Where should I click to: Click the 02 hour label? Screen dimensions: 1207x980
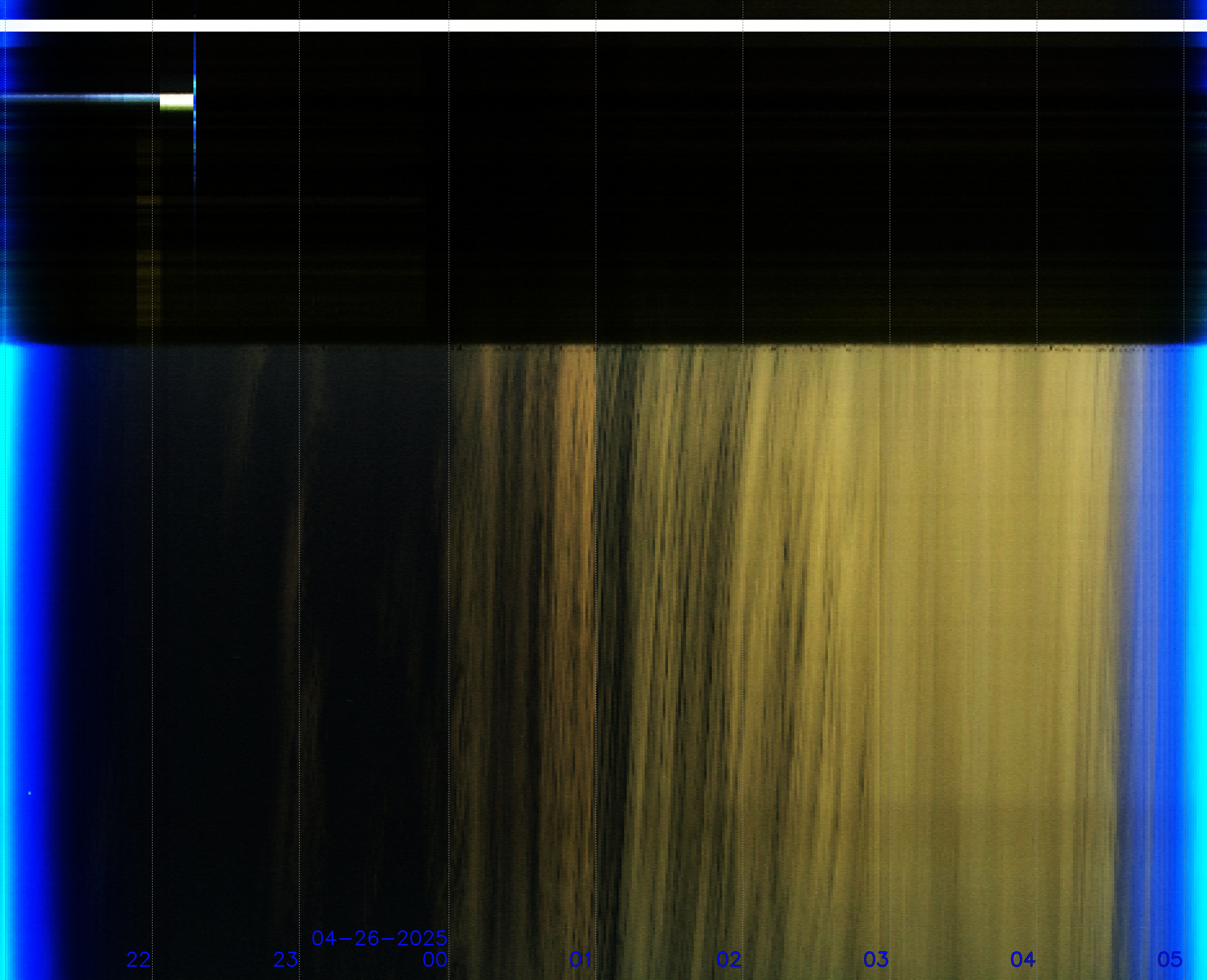(x=729, y=959)
